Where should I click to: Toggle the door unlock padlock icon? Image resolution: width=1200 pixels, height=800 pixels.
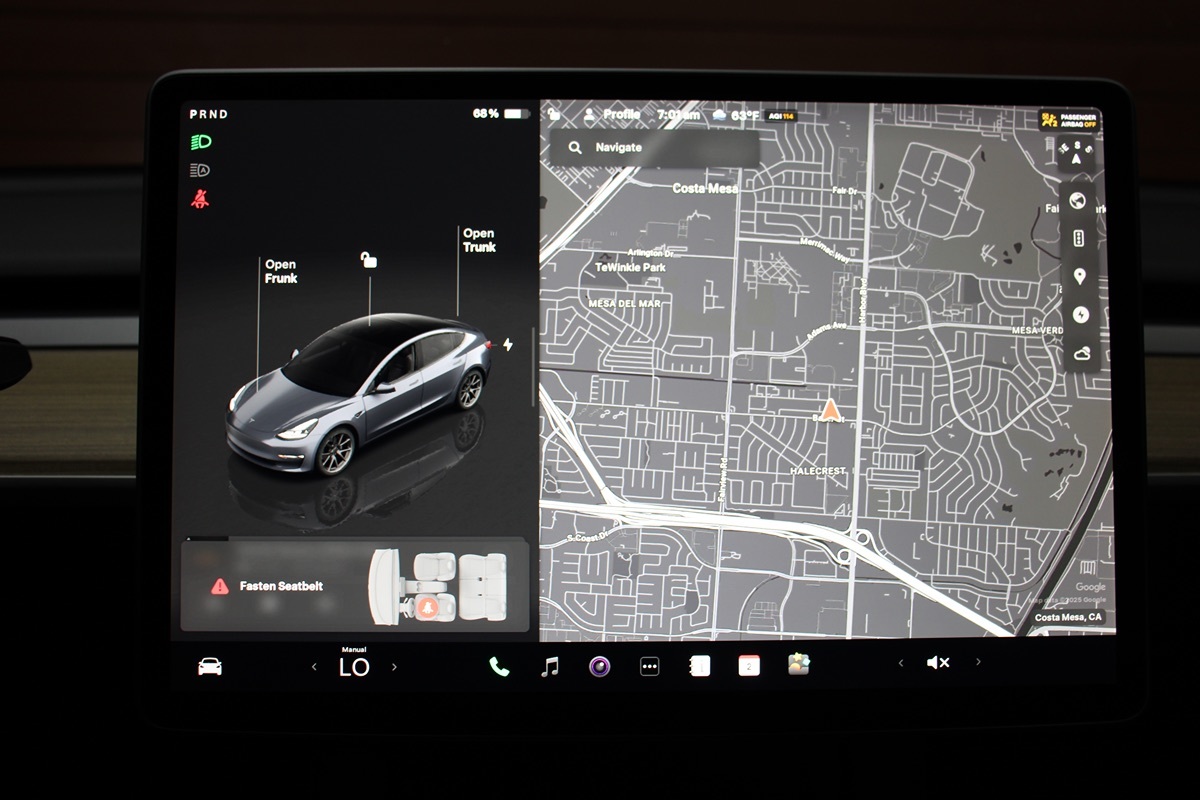(x=369, y=260)
